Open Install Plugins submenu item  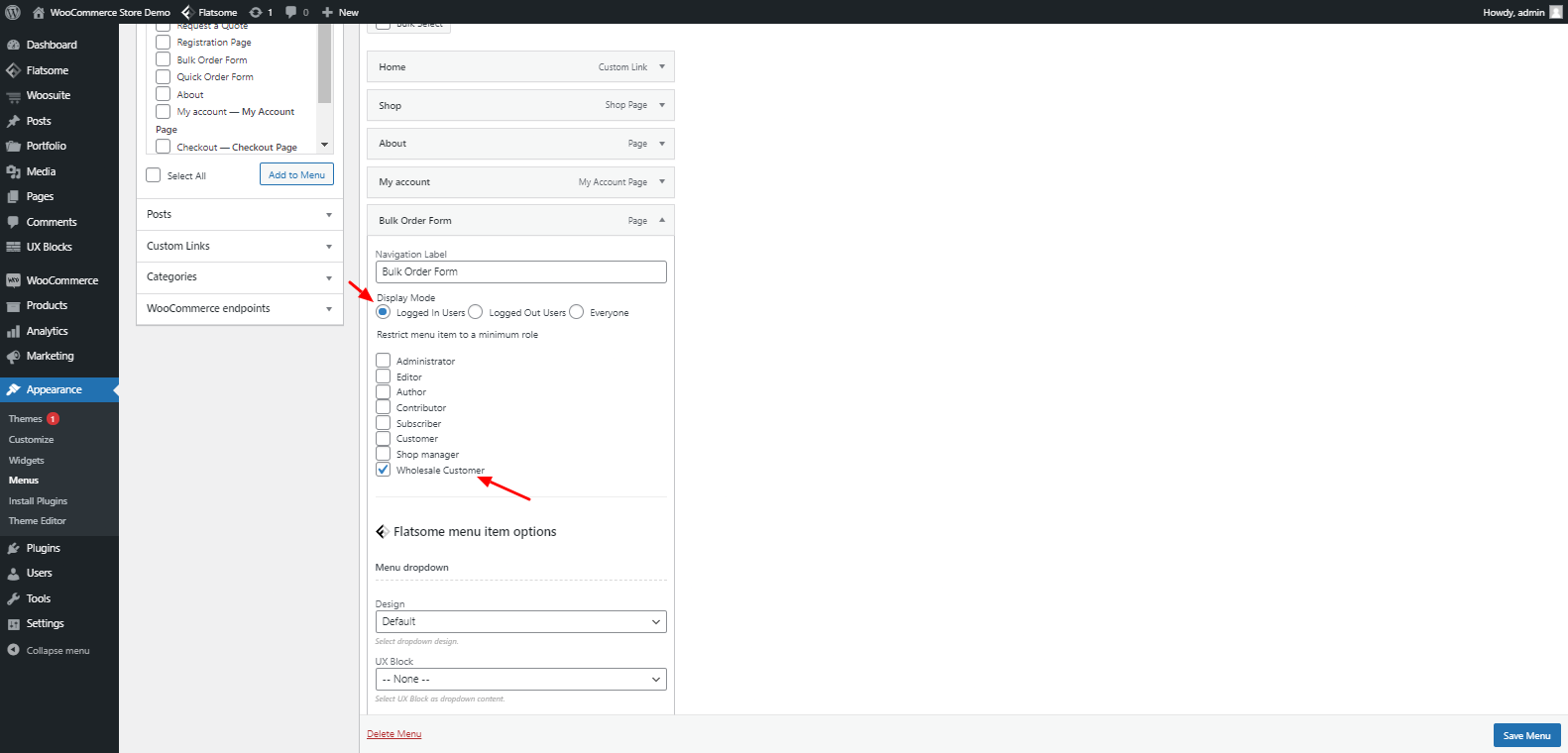click(39, 501)
